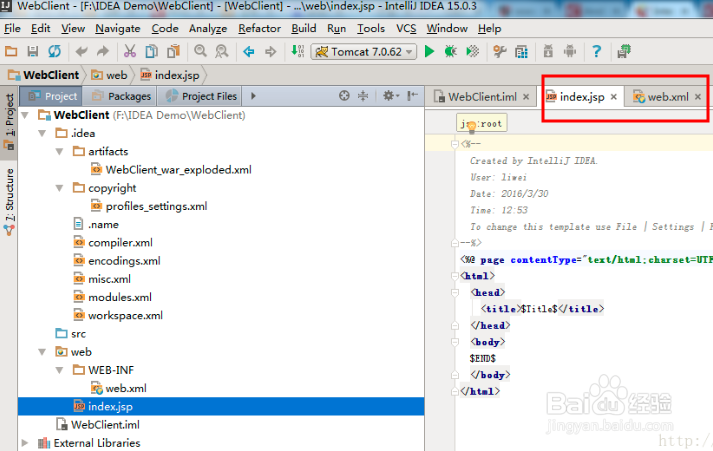
Task: Click the SDK Manager icon
Action: [x=548, y=51]
